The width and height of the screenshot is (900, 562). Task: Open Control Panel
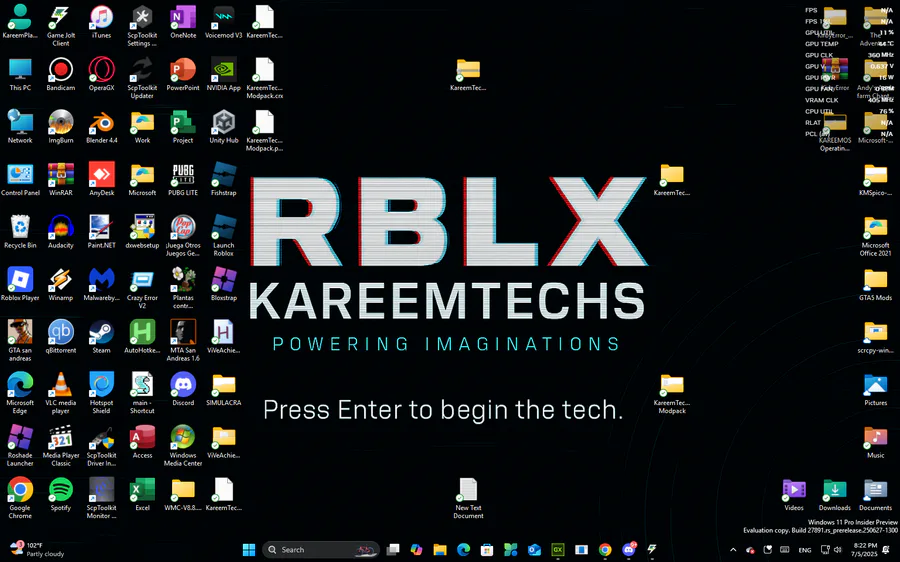(20, 180)
